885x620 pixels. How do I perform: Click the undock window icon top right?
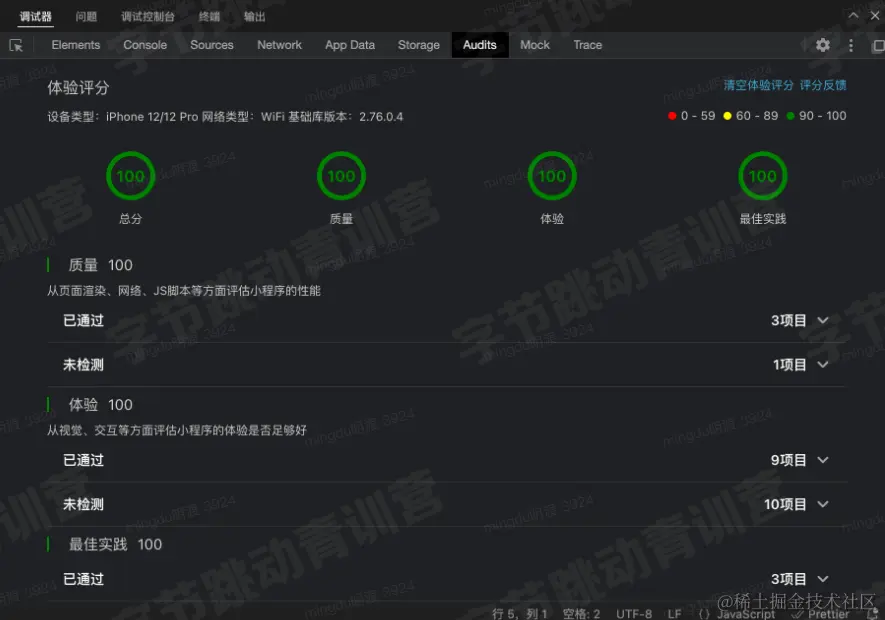tap(877, 45)
